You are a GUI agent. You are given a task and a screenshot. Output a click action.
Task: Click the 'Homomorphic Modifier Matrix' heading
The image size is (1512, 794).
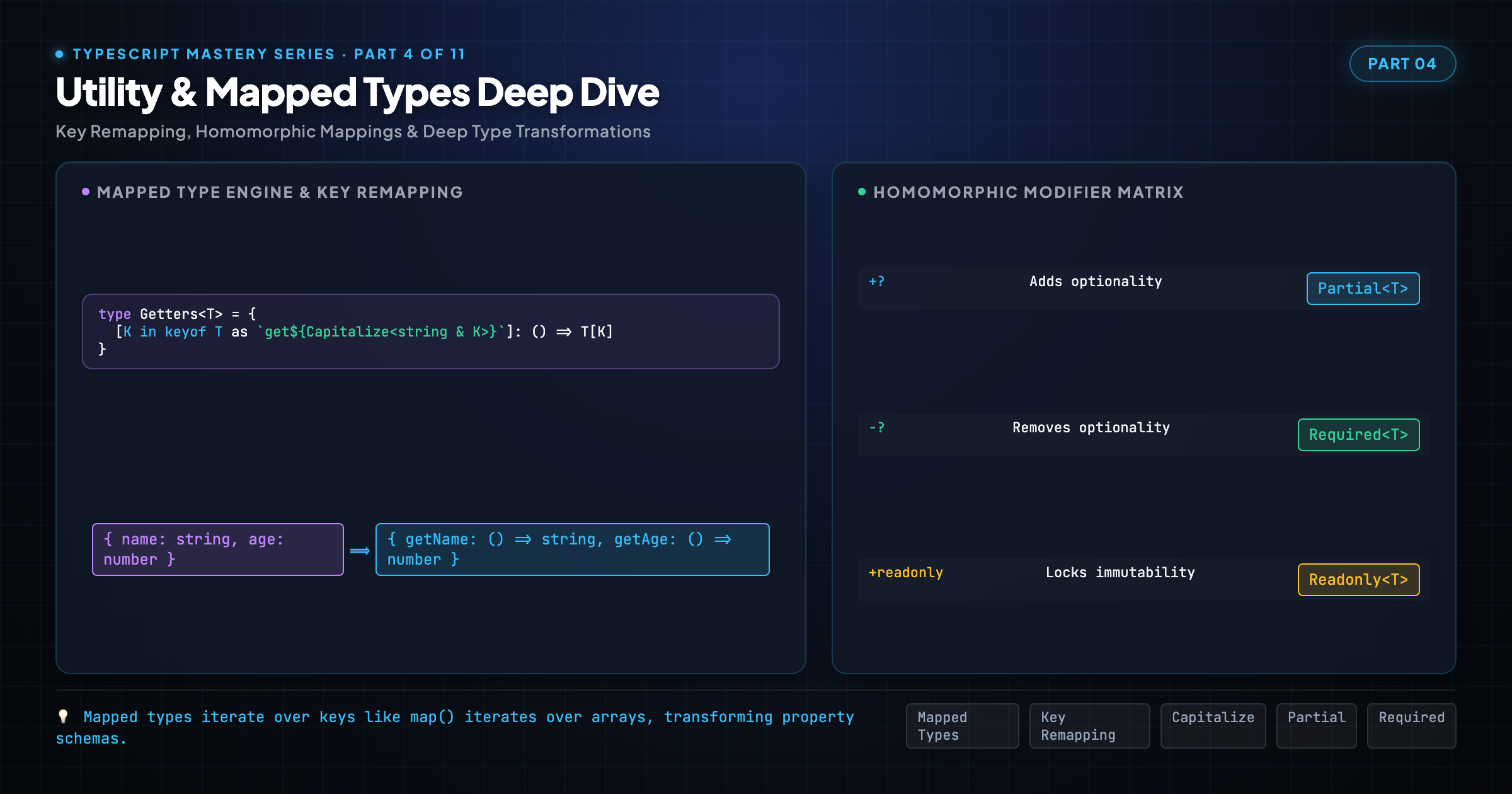[1028, 192]
